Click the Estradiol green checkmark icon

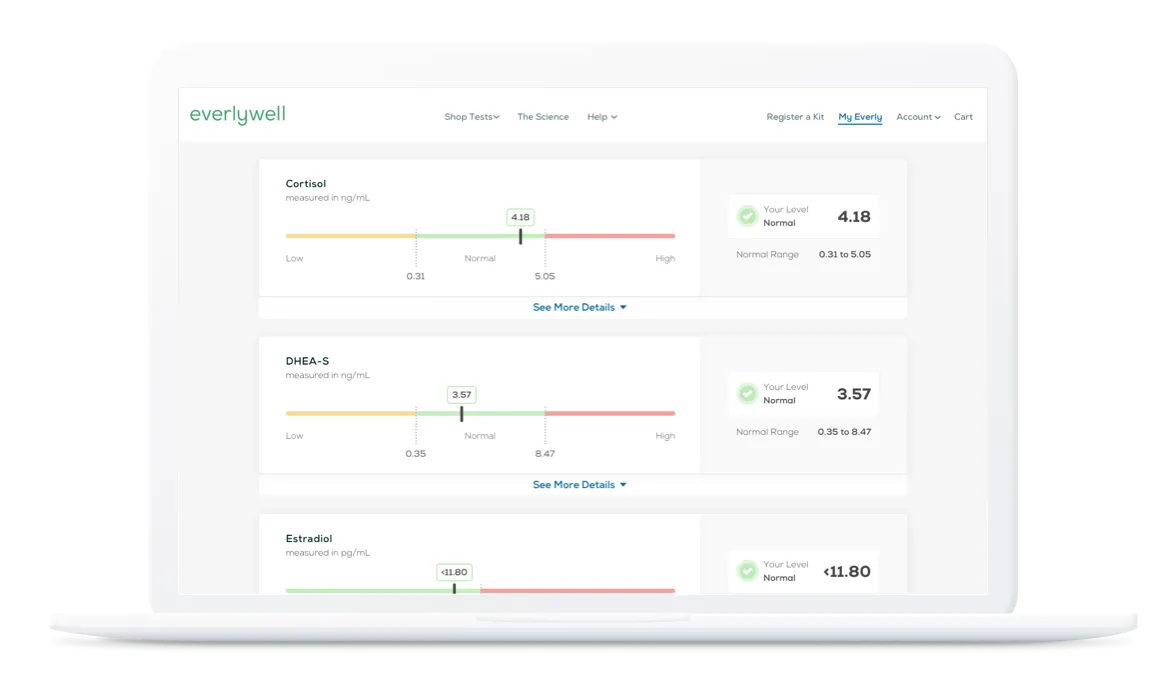747,571
